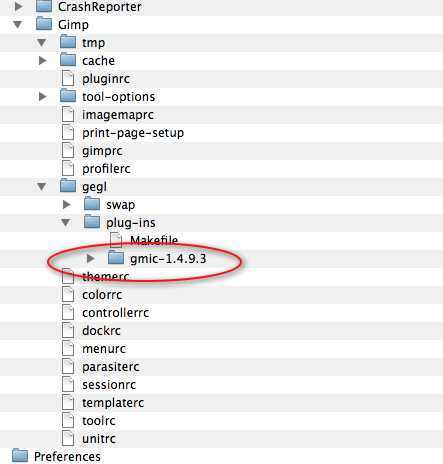Select the tool-options folder name
The height and width of the screenshot is (464, 443).
pyautogui.click(x=118, y=97)
